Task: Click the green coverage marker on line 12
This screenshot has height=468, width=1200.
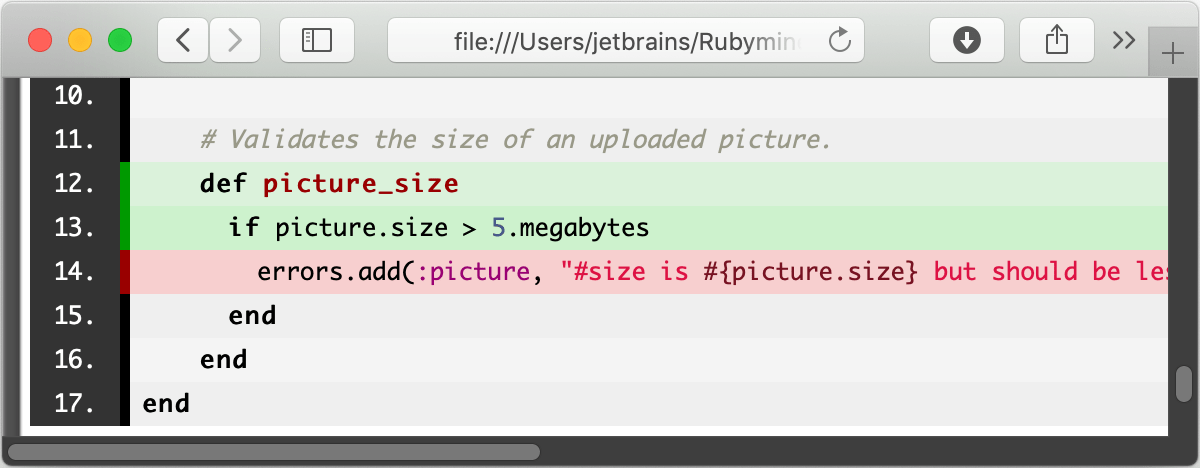Action: 124,184
